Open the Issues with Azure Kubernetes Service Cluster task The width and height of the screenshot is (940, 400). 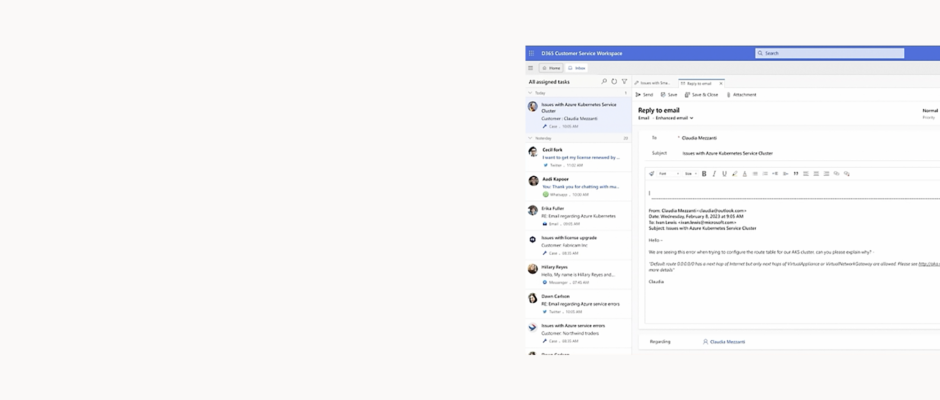[579, 115]
